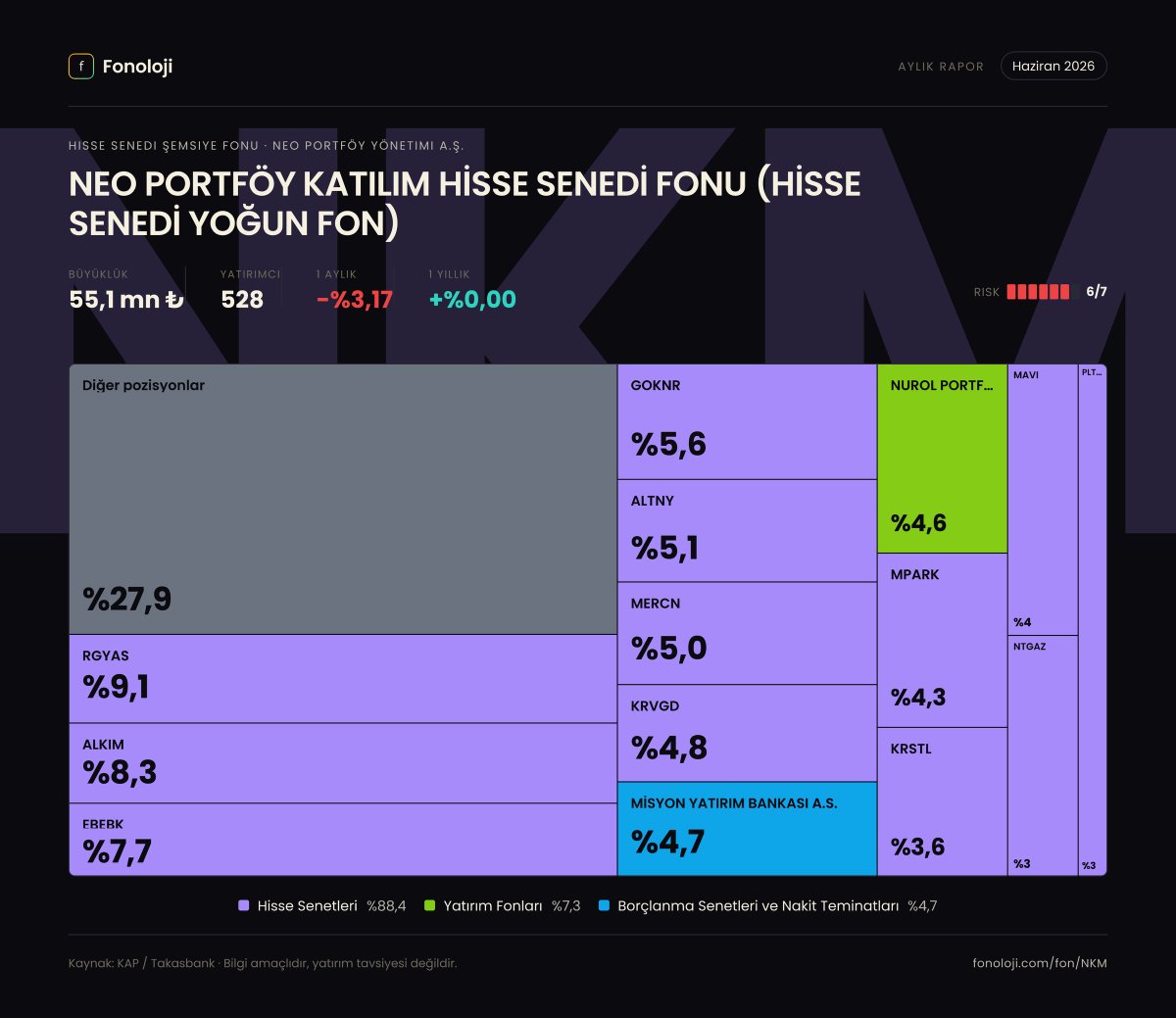Click the Yatırım Fonları legend label
The height and width of the screenshot is (1018, 1176).
click(x=492, y=906)
